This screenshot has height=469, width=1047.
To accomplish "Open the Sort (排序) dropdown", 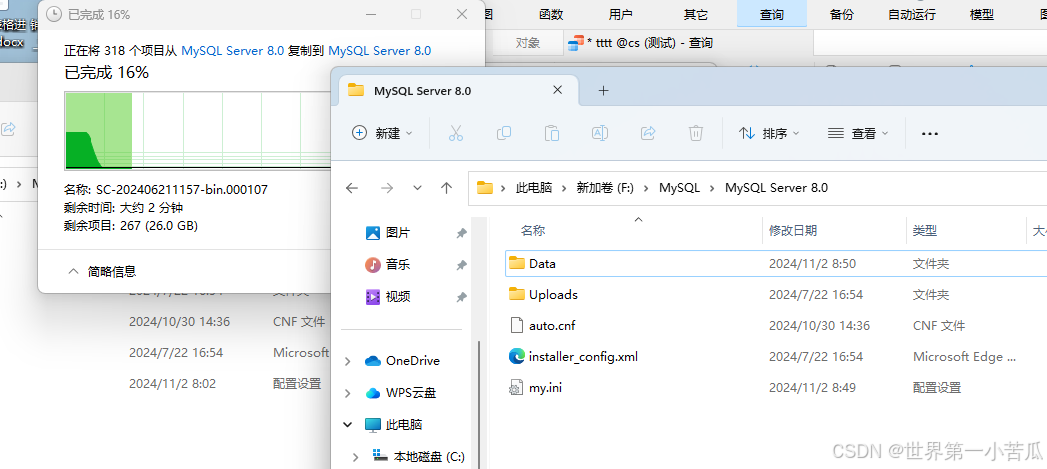I will point(769,133).
